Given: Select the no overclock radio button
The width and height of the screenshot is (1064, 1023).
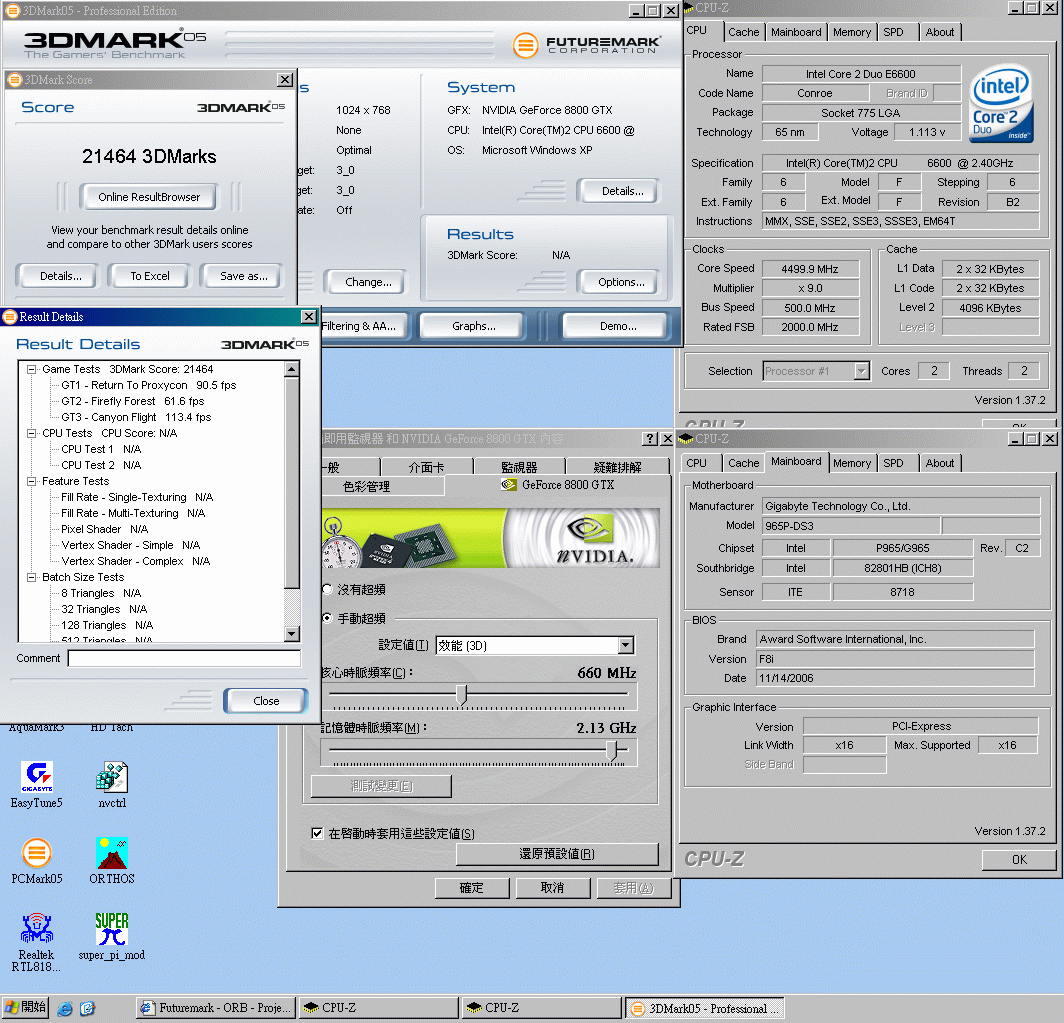Looking at the screenshot, I should (x=327, y=590).
